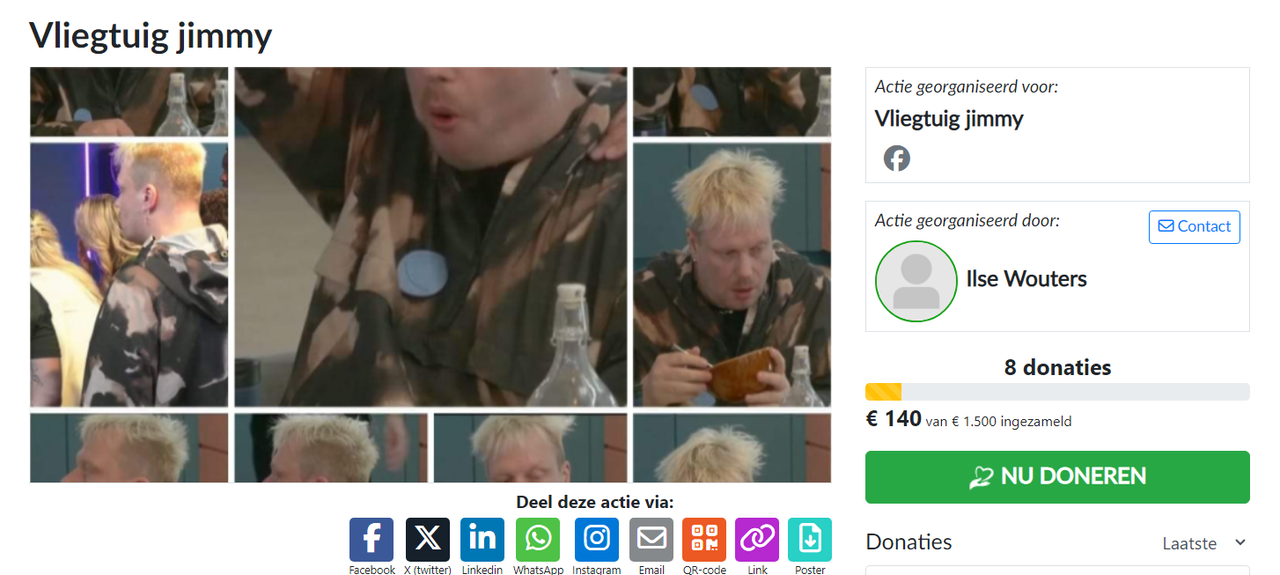
Task: Share on X (twitter) icon
Action: (x=427, y=539)
